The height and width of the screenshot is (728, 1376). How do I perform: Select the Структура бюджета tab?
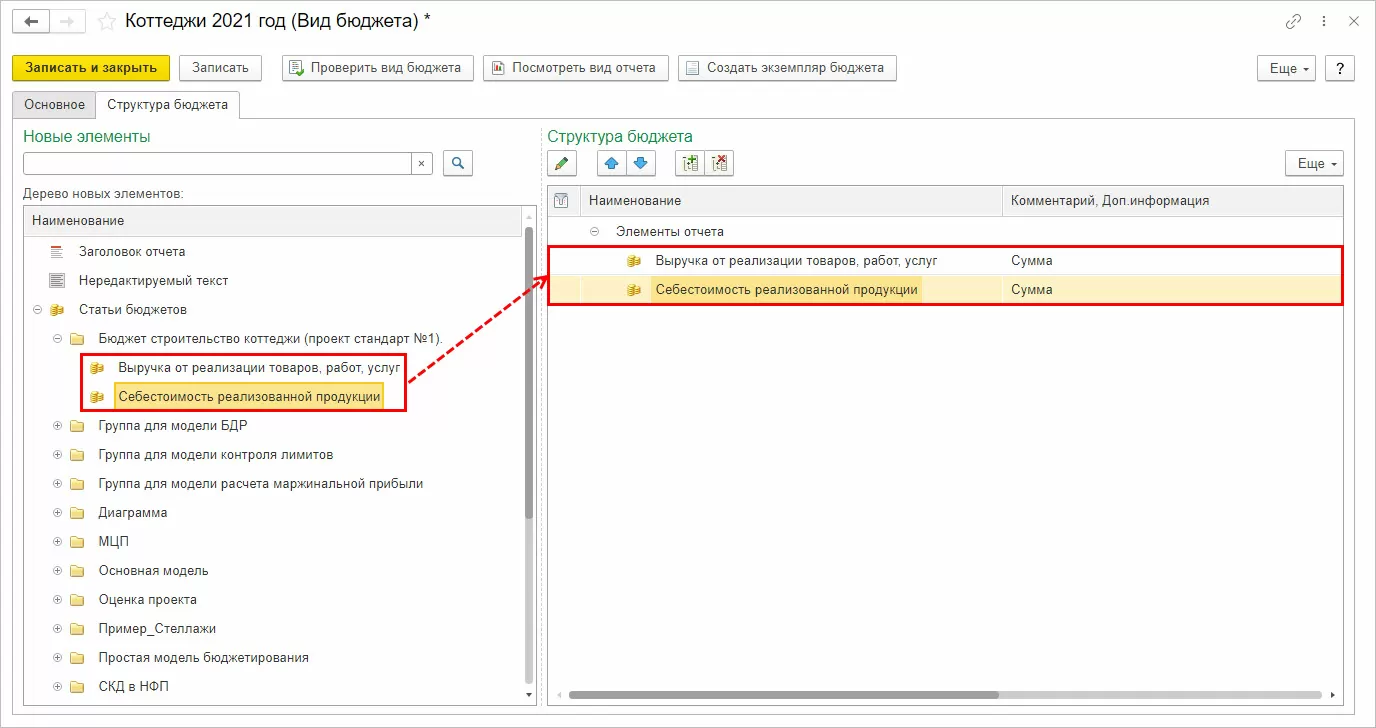(167, 105)
